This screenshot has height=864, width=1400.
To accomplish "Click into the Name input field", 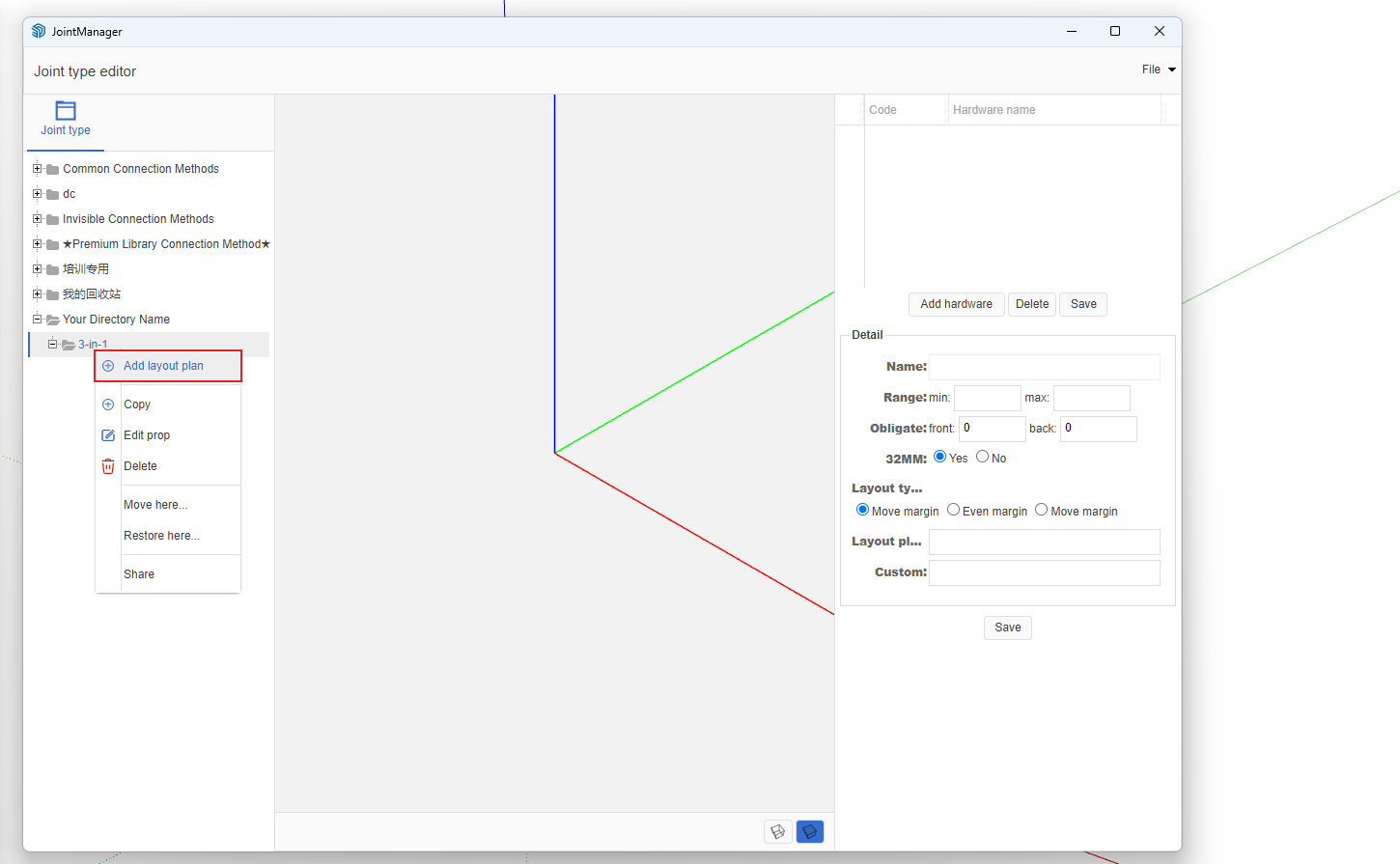I will click(x=1044, y=367).
